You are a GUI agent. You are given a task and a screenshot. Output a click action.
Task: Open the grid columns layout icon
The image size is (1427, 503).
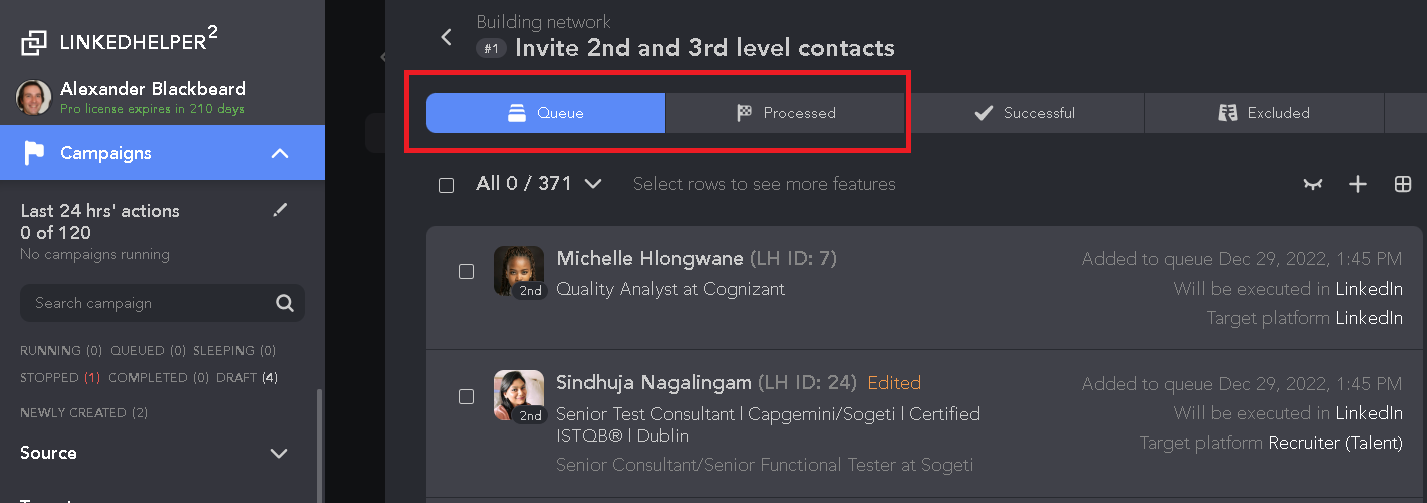[x=1403, y=184]
